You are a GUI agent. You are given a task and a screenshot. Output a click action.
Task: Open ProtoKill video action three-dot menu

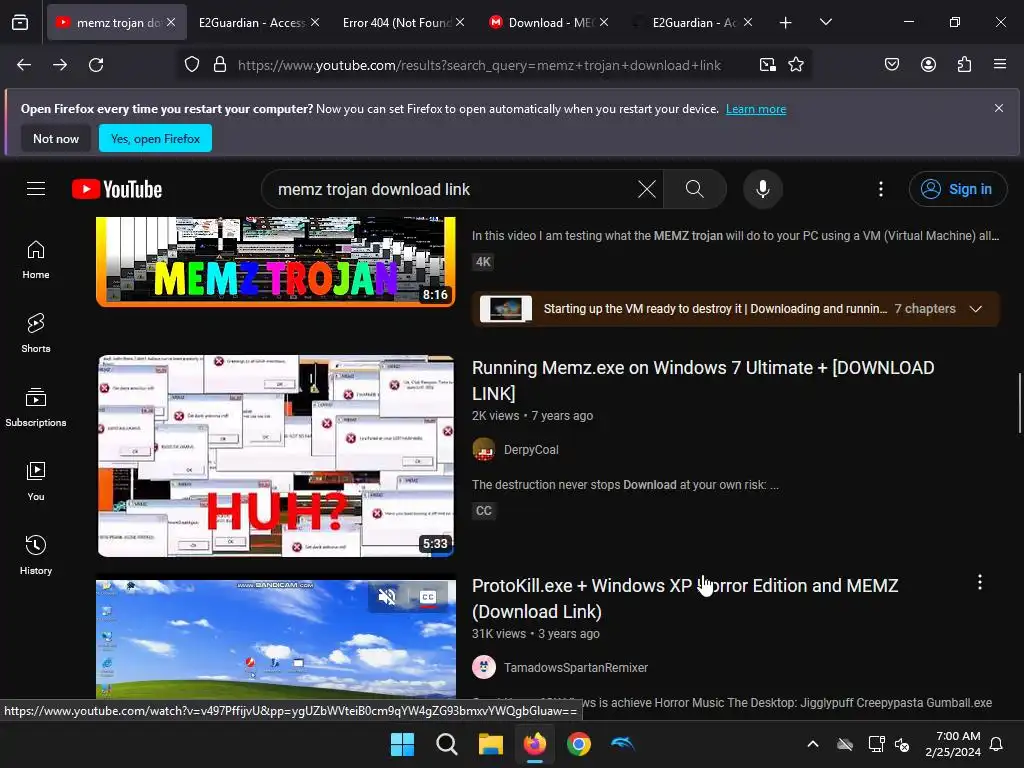point(980,583)
